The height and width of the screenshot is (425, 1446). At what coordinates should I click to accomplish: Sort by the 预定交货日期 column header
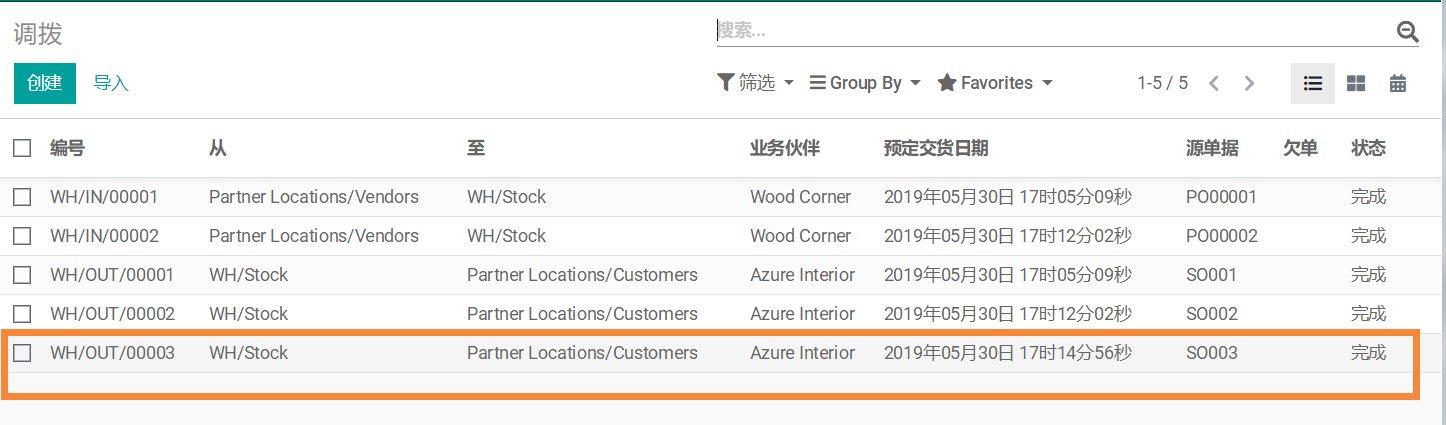coord(936,148)
